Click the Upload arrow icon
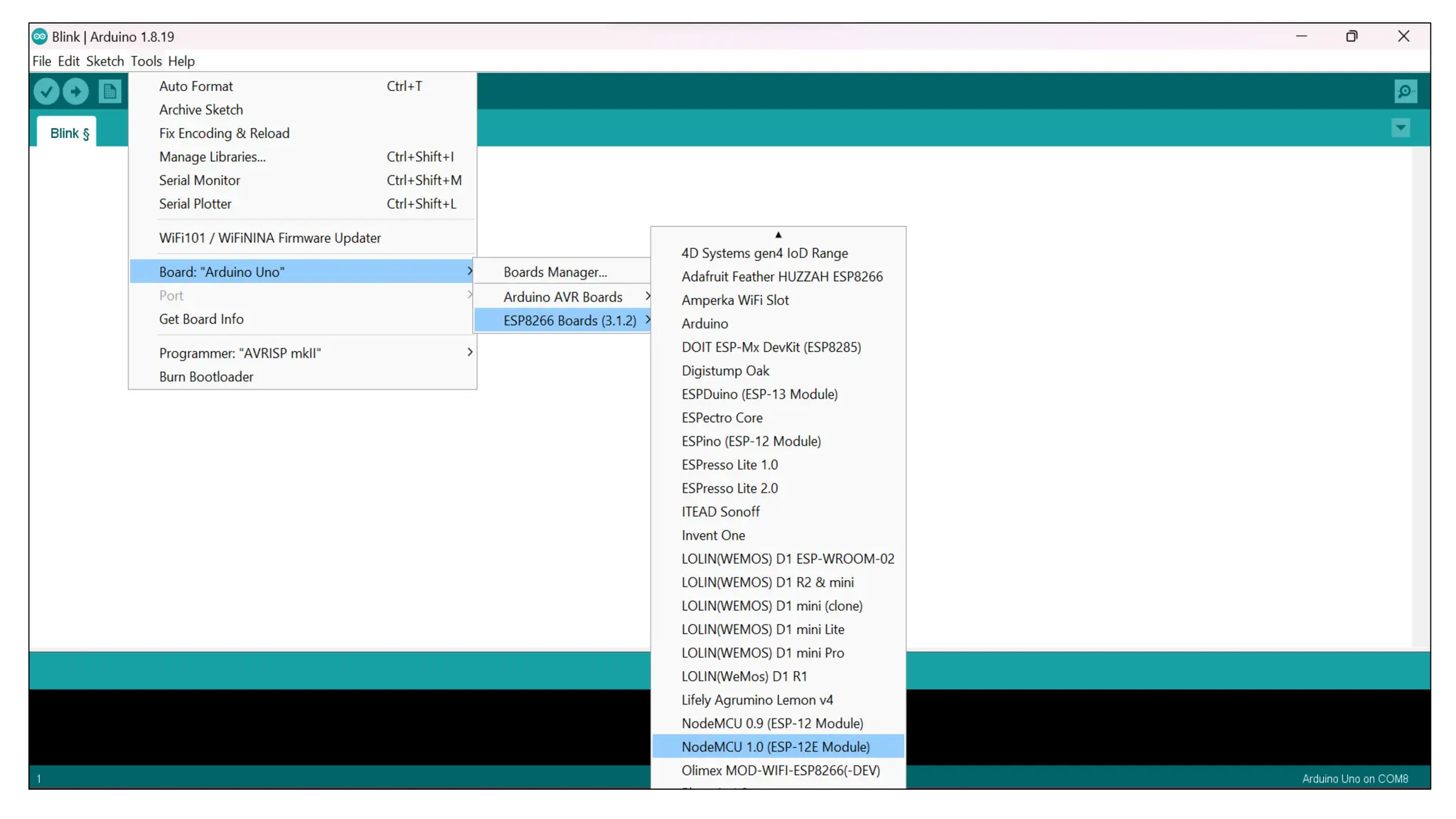This screenshot has width=1456, height=819. tap(76, 91)
